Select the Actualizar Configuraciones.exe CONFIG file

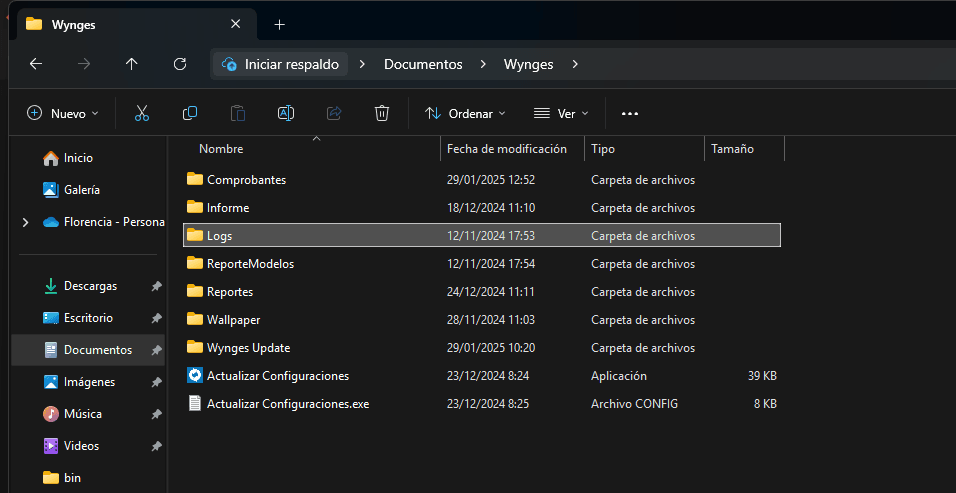(x=288, y=404)
